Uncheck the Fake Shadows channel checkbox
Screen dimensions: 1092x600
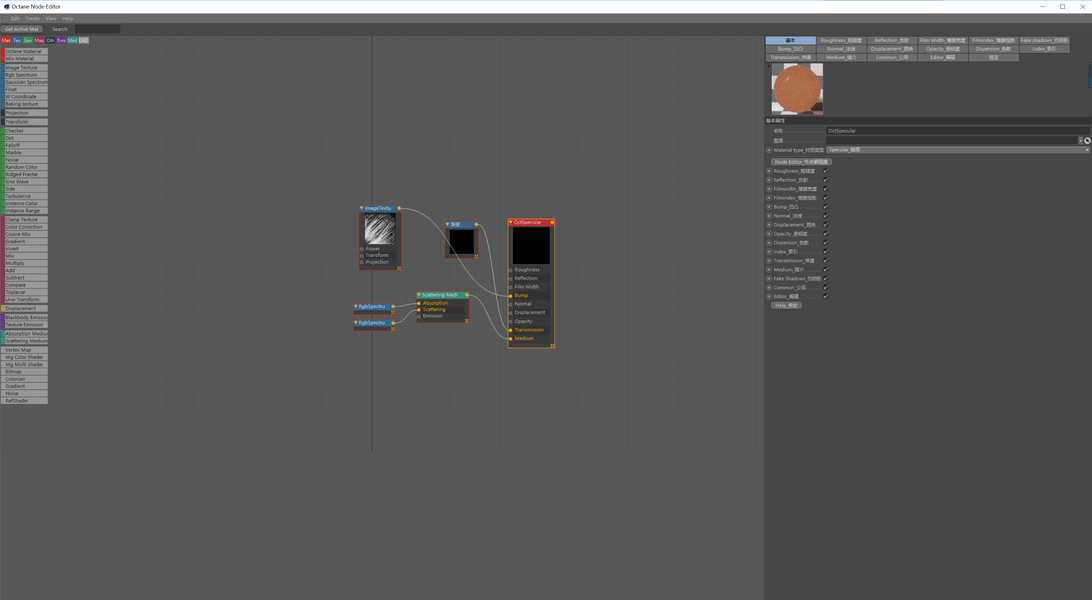(x=826, y=278)
